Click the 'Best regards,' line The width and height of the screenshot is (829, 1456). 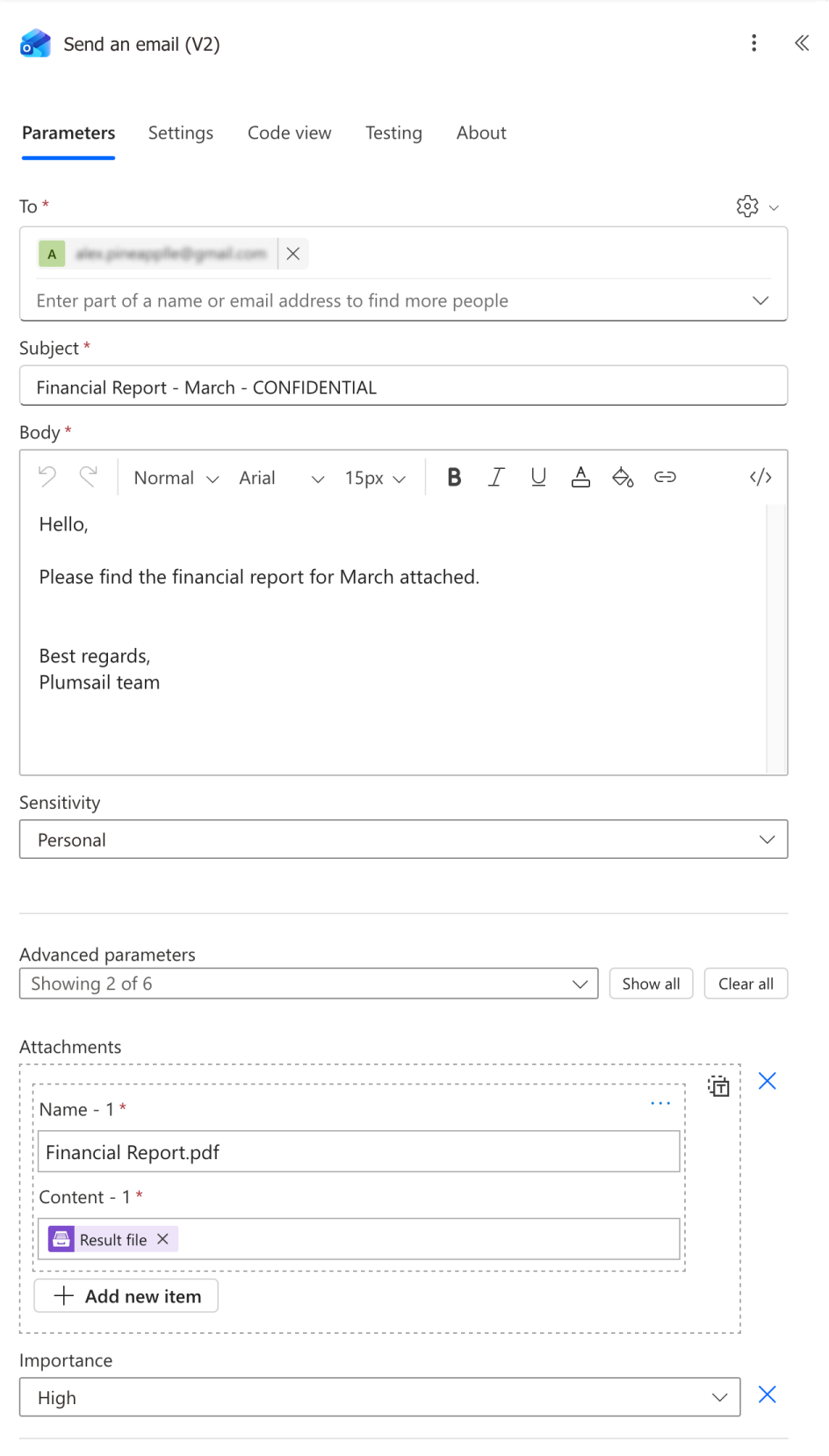[x=95, y=656]
